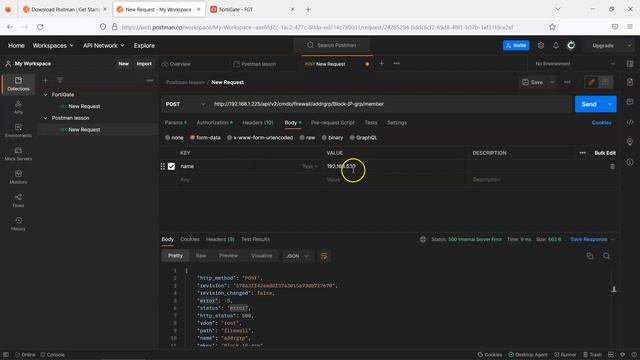Screen dimensions: 640x360
Task: Open the Cookies link near Send
Action: point(602,122)
